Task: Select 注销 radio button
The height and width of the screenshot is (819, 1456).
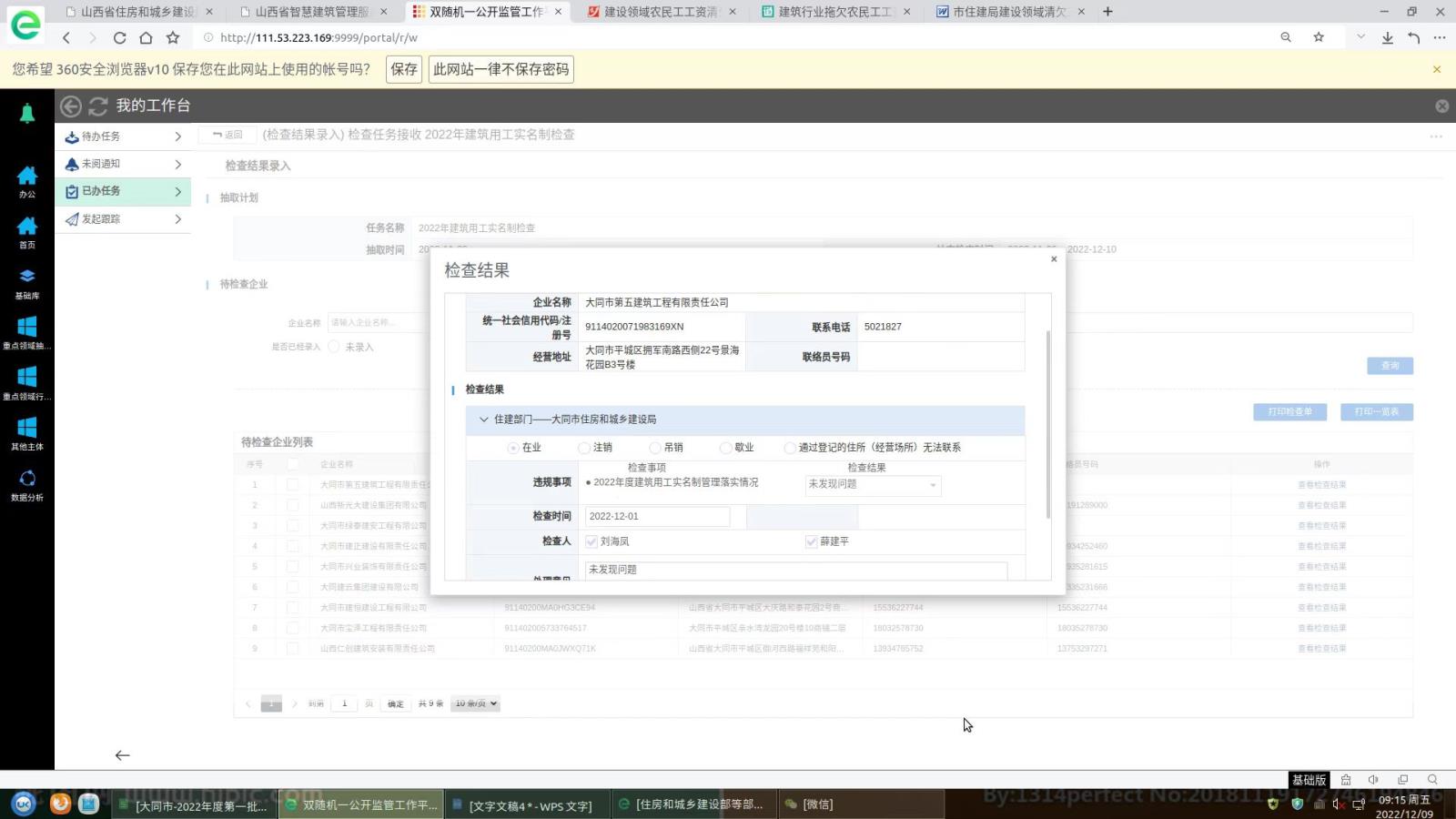Action: pyautogui.click(x=584, y=448)
